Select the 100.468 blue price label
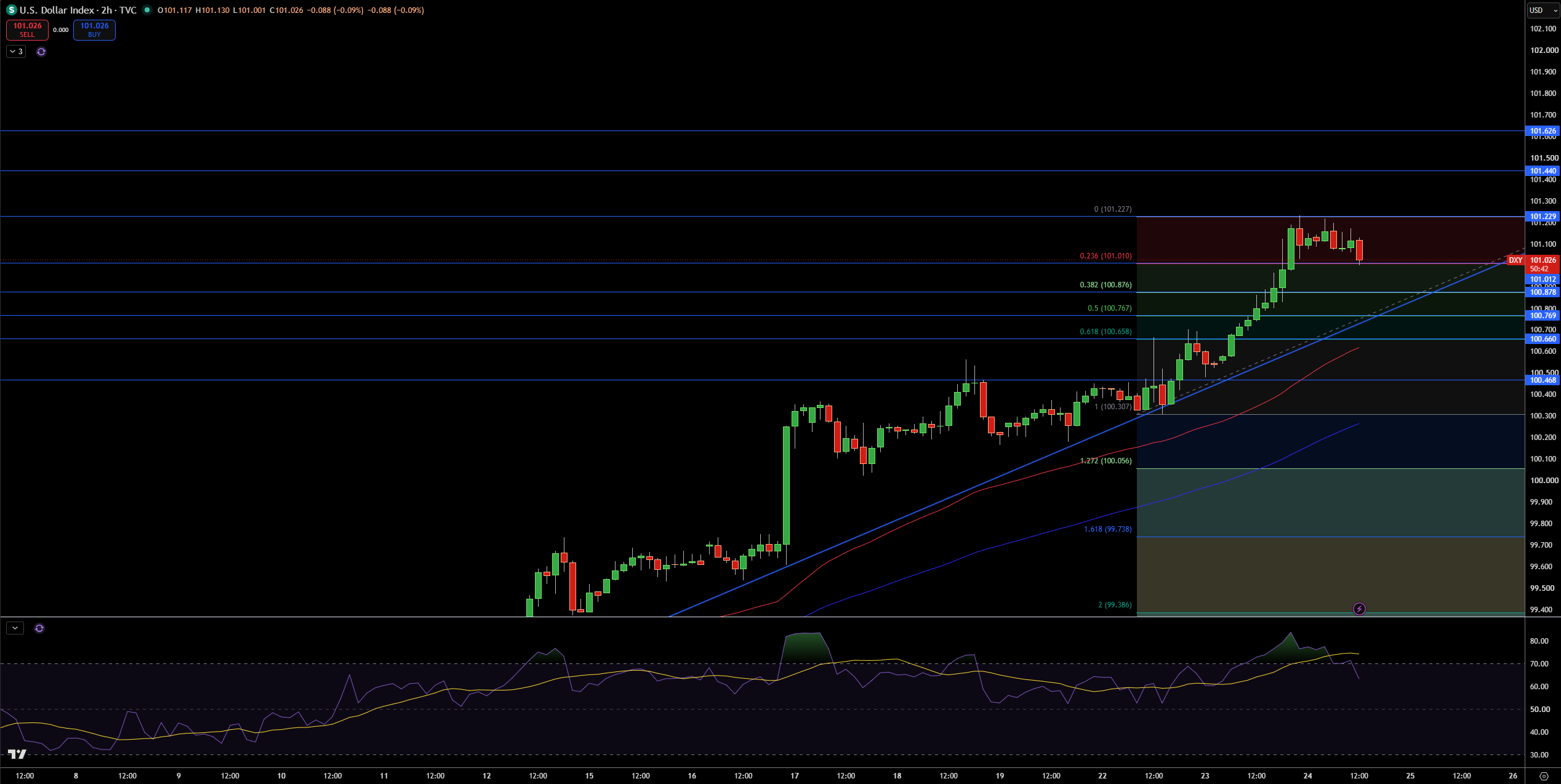This screenshot has height=784, width=1561. click(x=1543, y=380)
